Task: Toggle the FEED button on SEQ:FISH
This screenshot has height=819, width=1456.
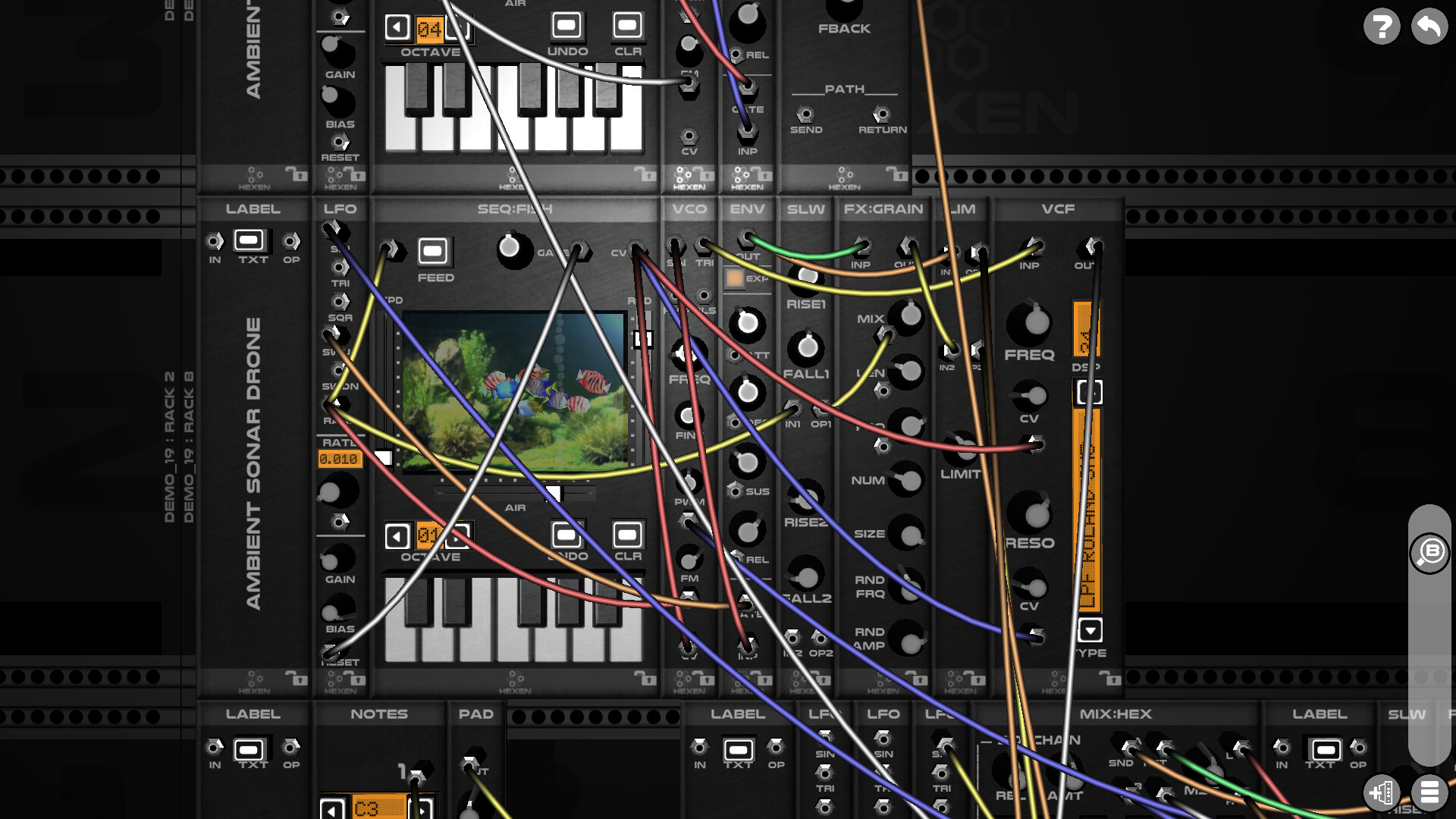Action: point(433,252)
